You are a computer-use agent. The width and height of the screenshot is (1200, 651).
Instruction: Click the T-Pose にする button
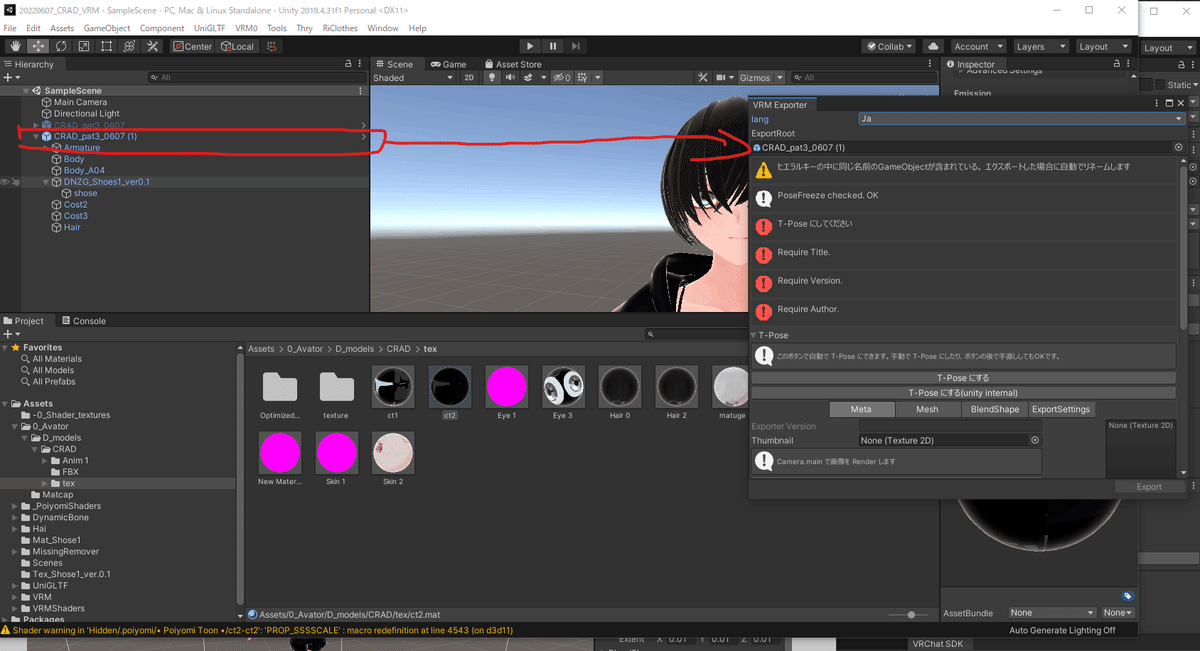point(963,378)
